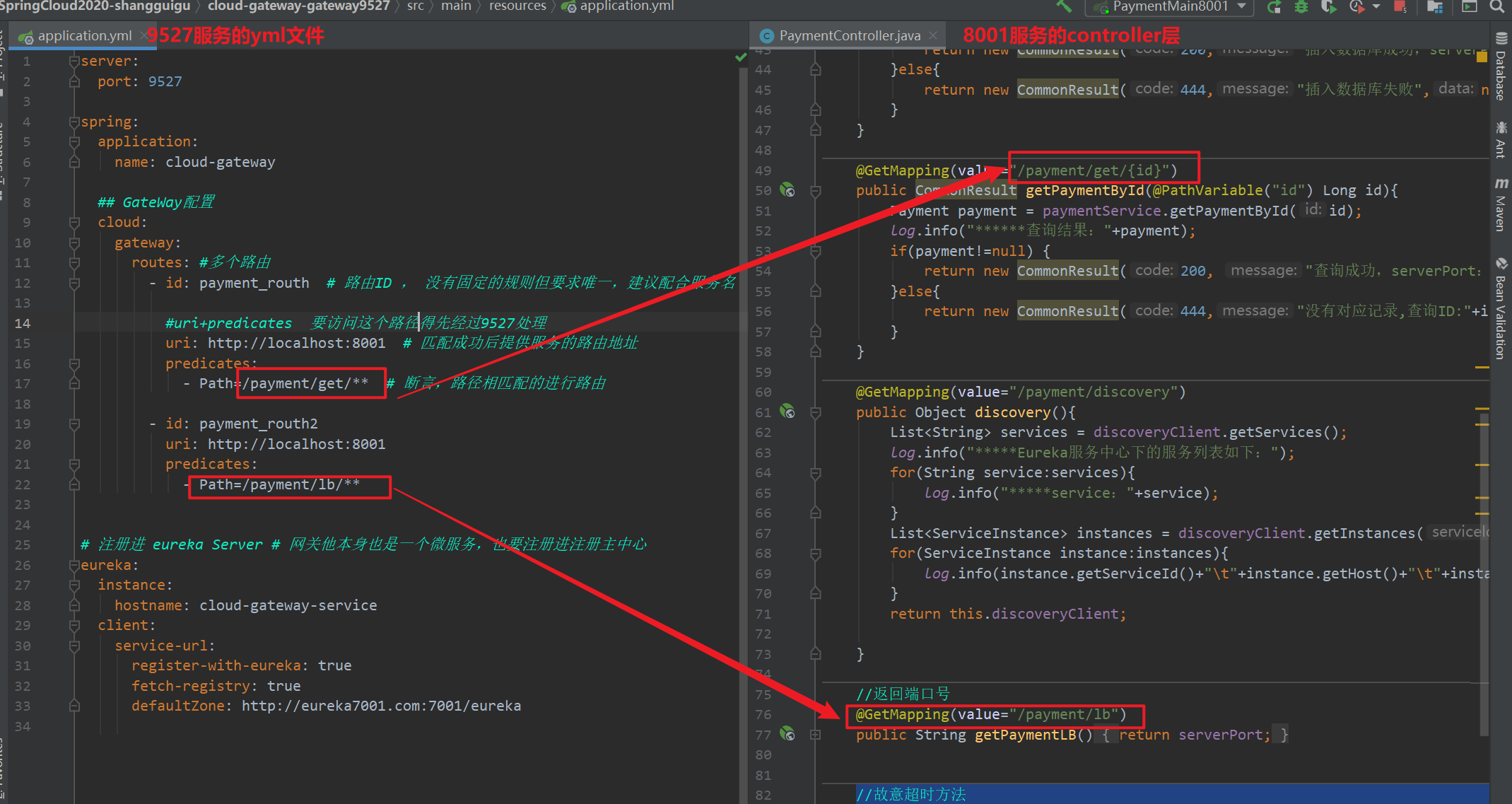Collapse the cloud block at line 9
1512x804 pixels.
click(74, 222)
